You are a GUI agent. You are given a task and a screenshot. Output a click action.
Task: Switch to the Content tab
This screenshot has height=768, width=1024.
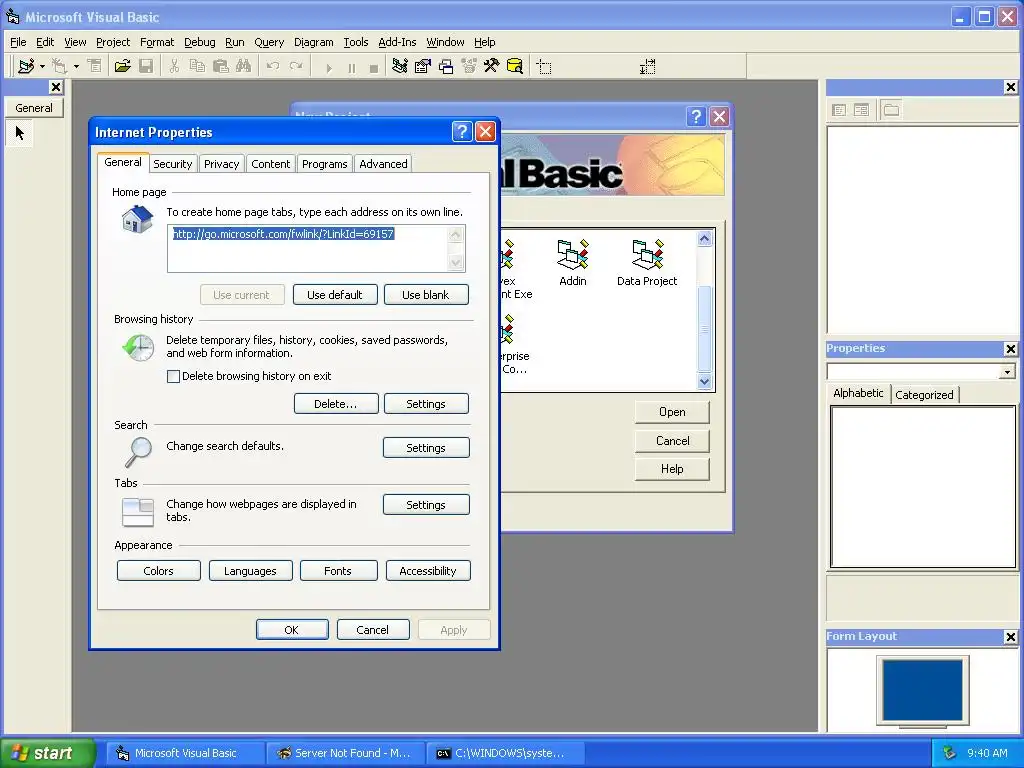pyautogui.click(x=270, y=164)
